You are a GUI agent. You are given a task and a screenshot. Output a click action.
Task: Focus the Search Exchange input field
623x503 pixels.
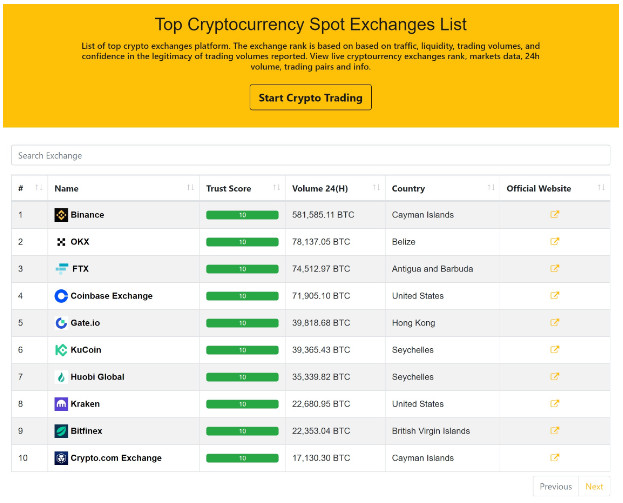pyautogui.click(x=311, y=155)
